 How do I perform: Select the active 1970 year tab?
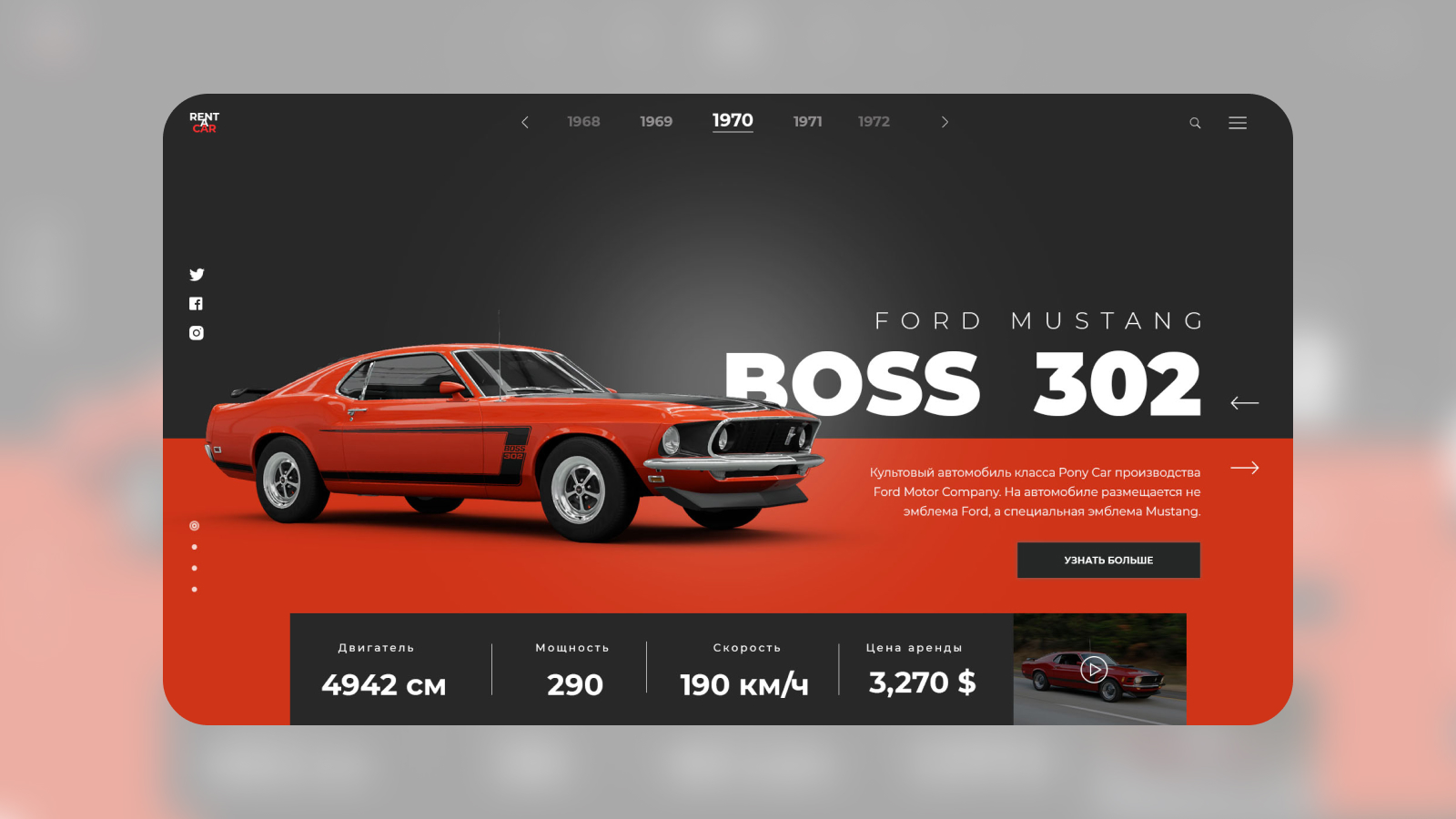coord(733,121)
